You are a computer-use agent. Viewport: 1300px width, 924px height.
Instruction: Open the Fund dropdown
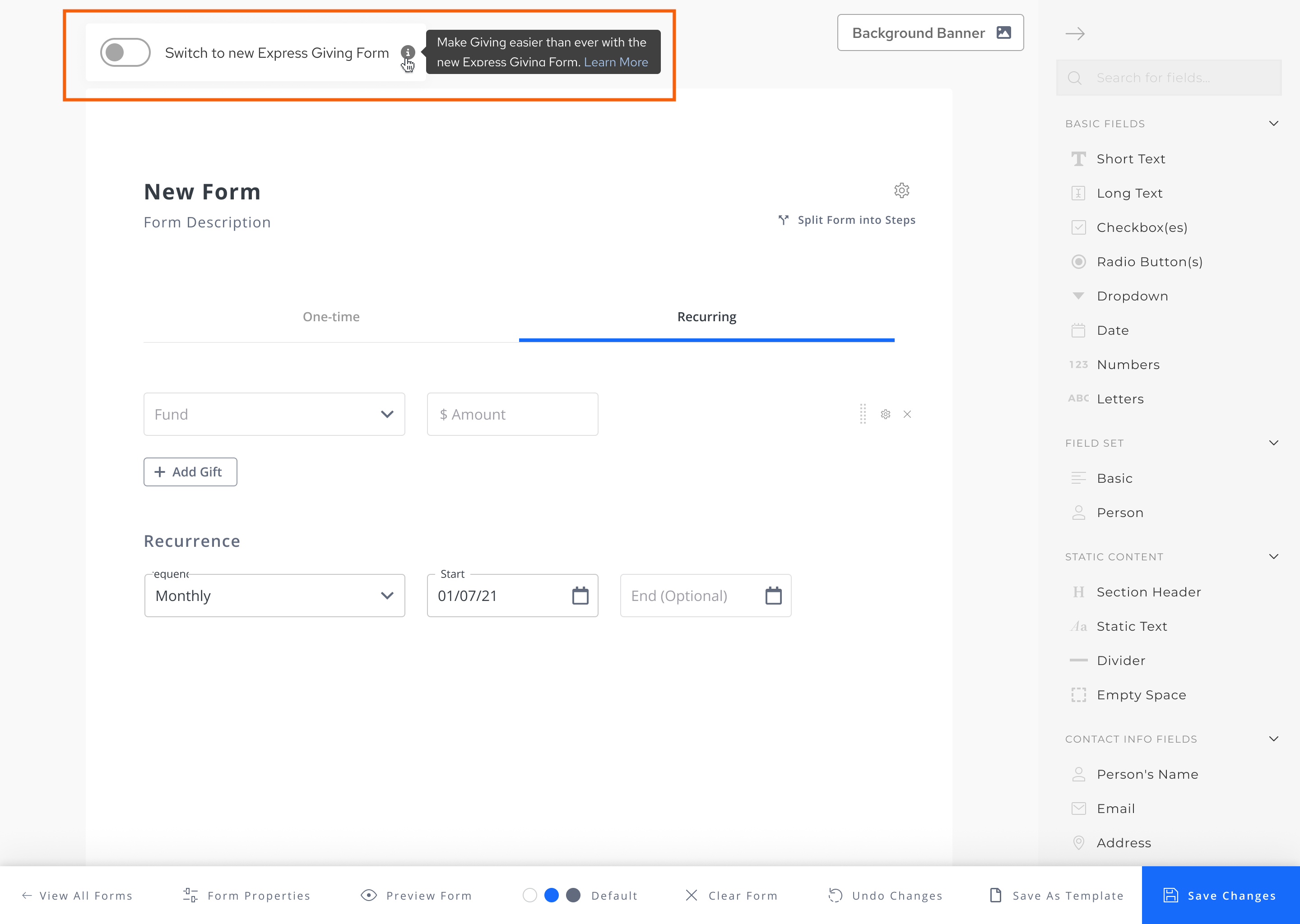[x=274, y=414]
